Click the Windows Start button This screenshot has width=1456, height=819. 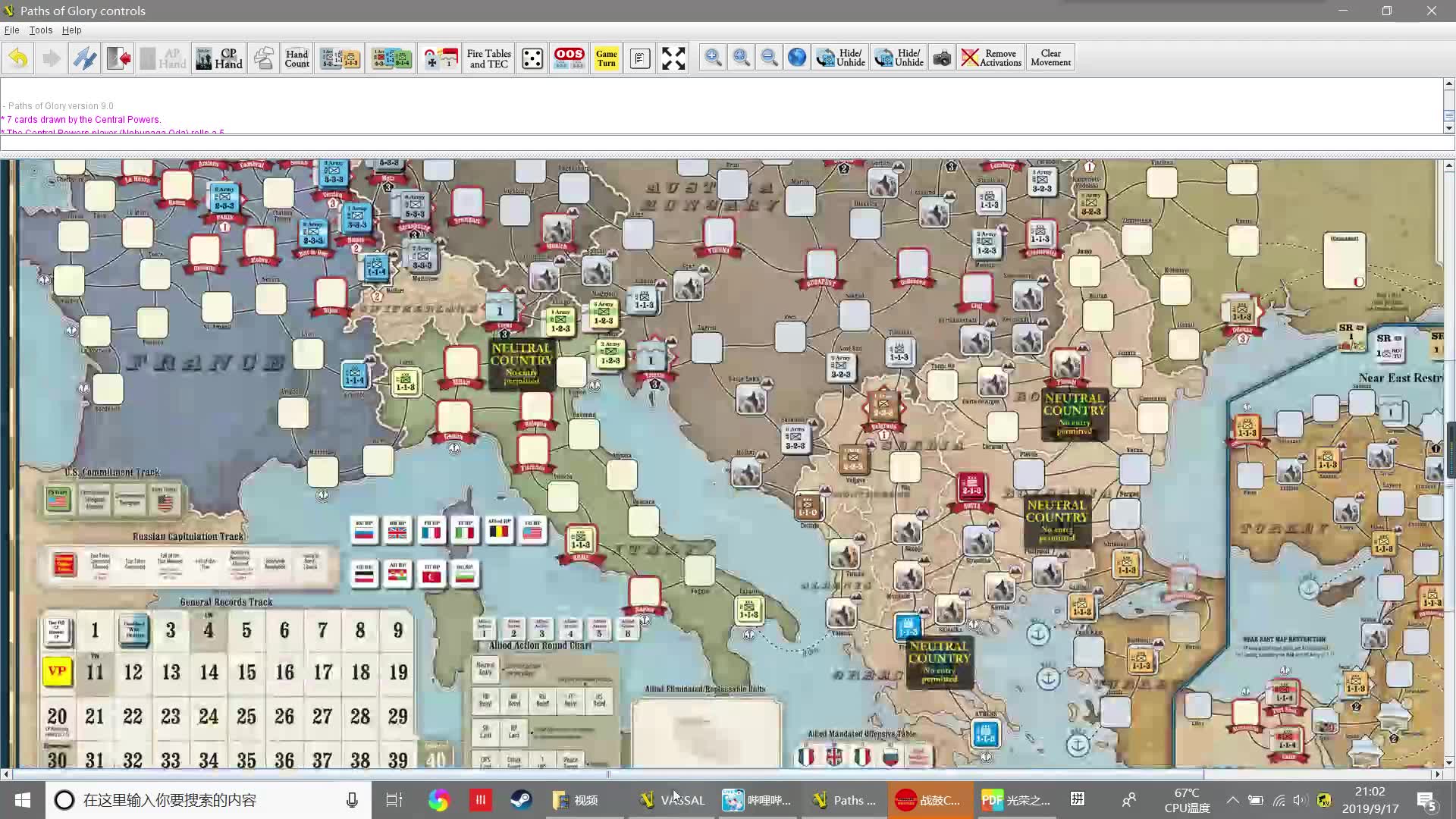click(23, 800)
